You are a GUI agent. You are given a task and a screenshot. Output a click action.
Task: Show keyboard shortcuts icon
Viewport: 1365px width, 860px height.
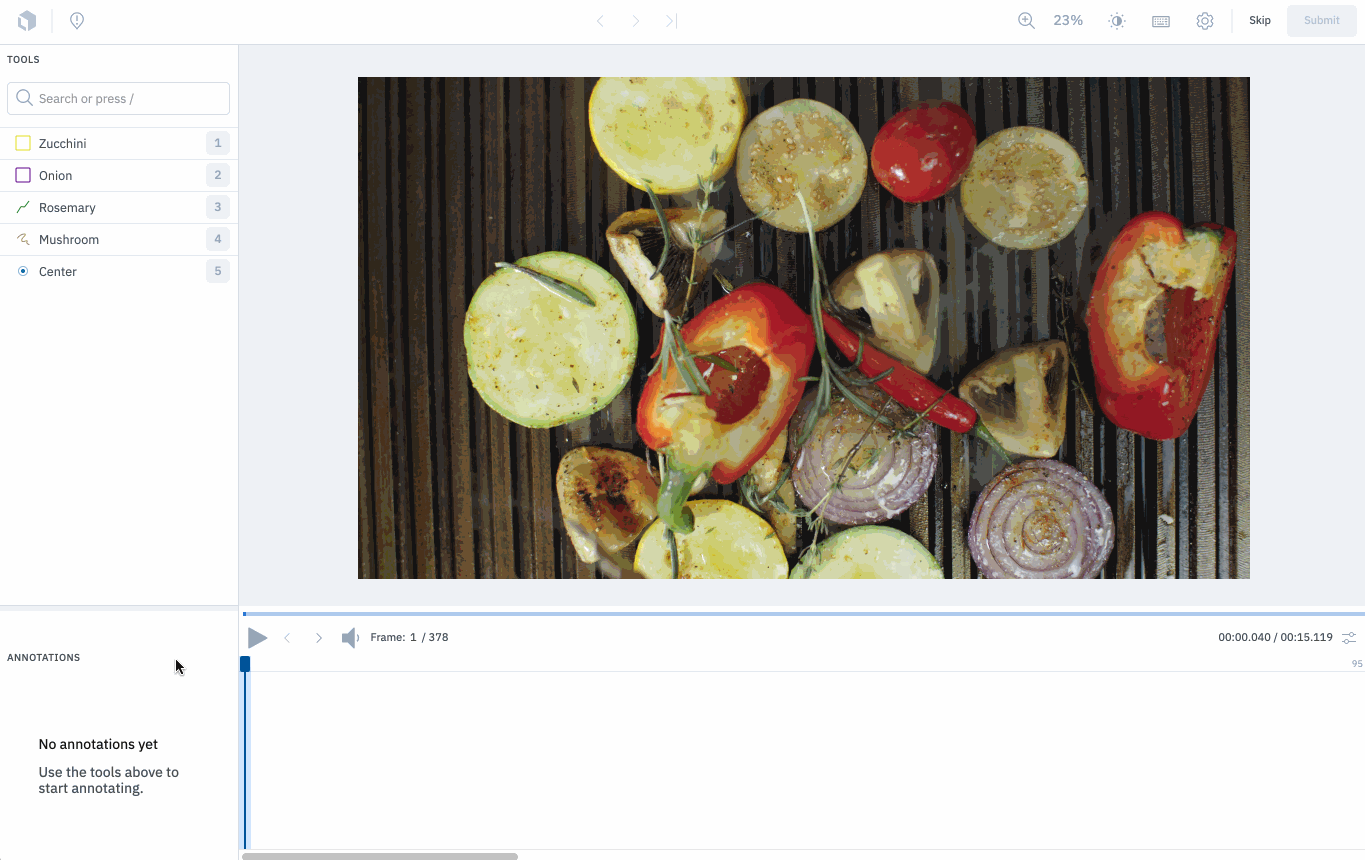(x=1161, y=21)
